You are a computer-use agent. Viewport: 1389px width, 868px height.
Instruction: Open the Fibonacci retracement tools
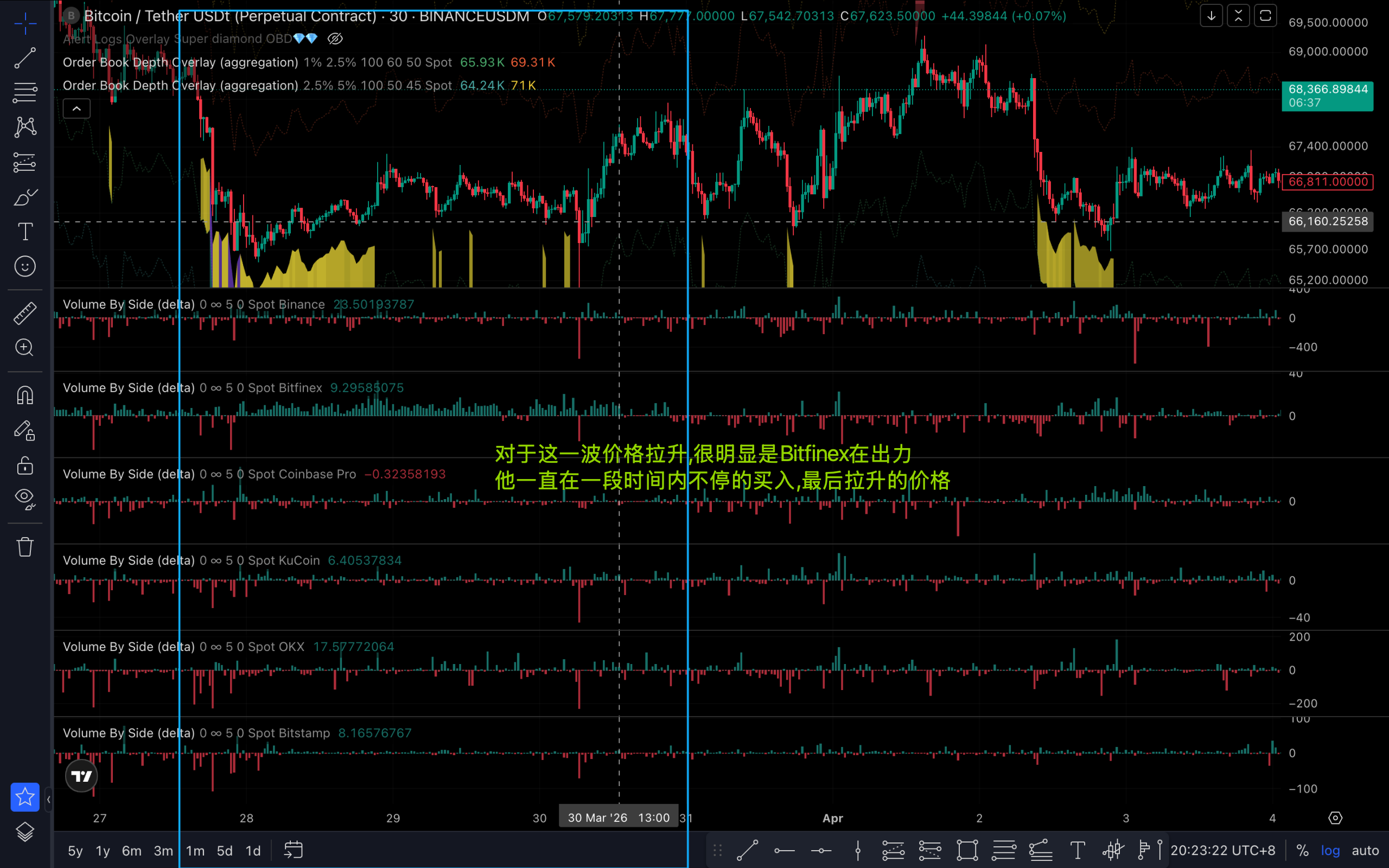coord(24,92)
